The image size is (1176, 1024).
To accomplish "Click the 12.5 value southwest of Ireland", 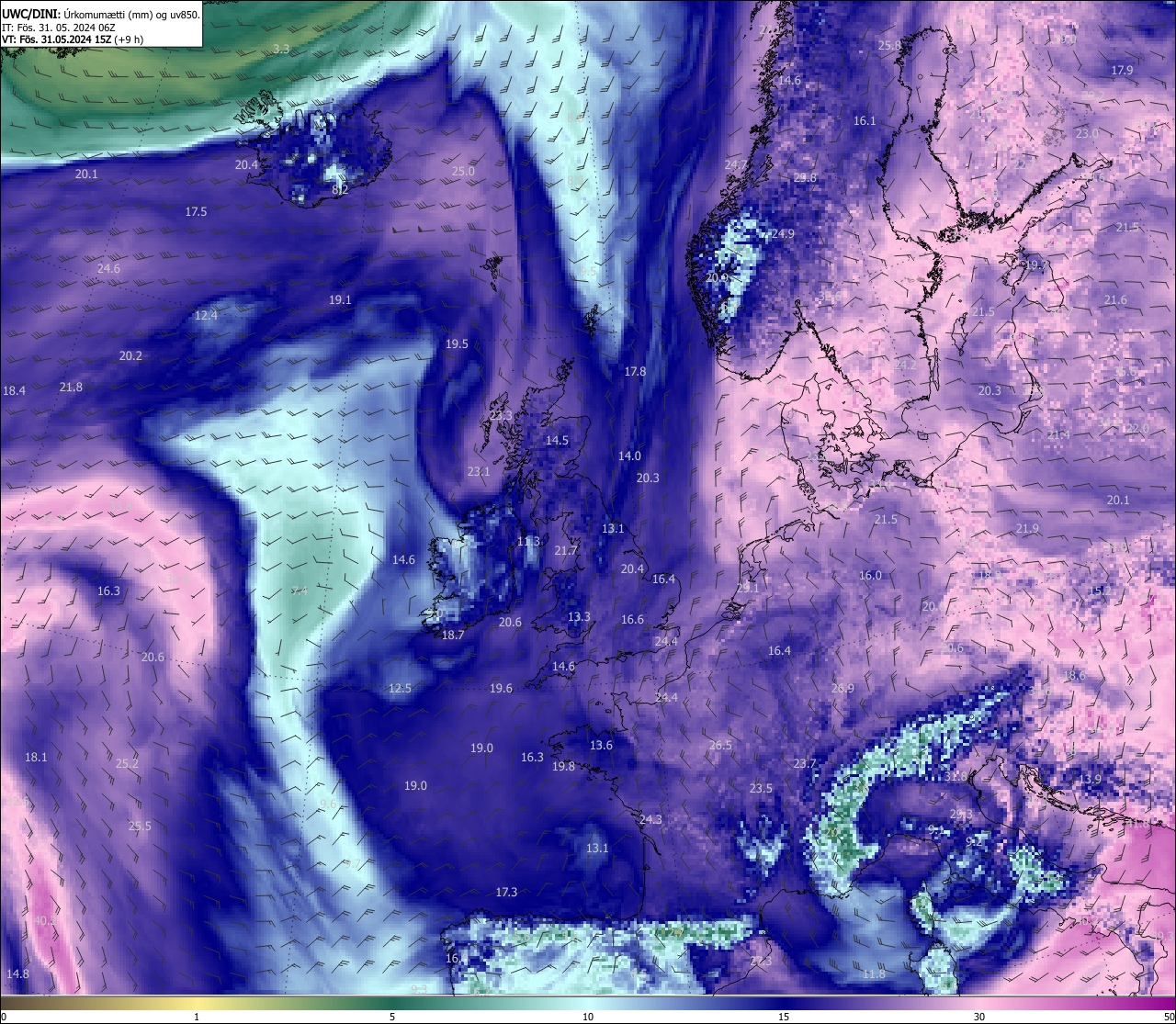I will click(400, 688).
